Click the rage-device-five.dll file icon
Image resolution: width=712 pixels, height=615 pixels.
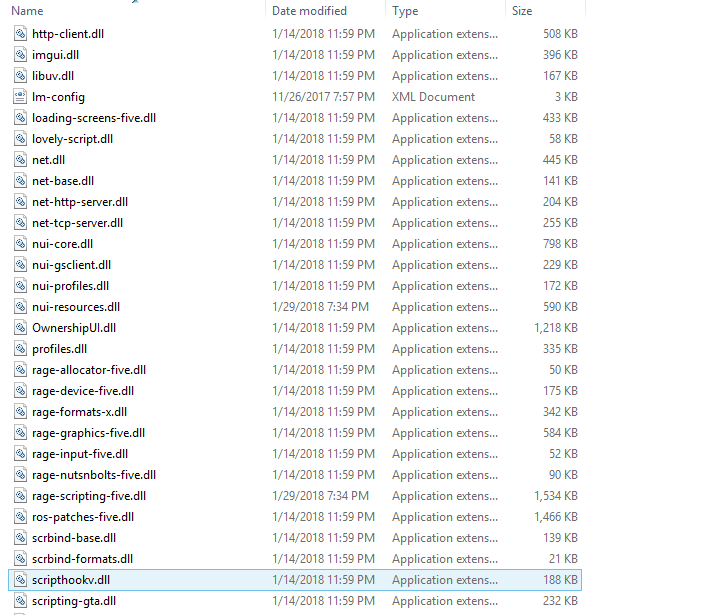point(20,391)
